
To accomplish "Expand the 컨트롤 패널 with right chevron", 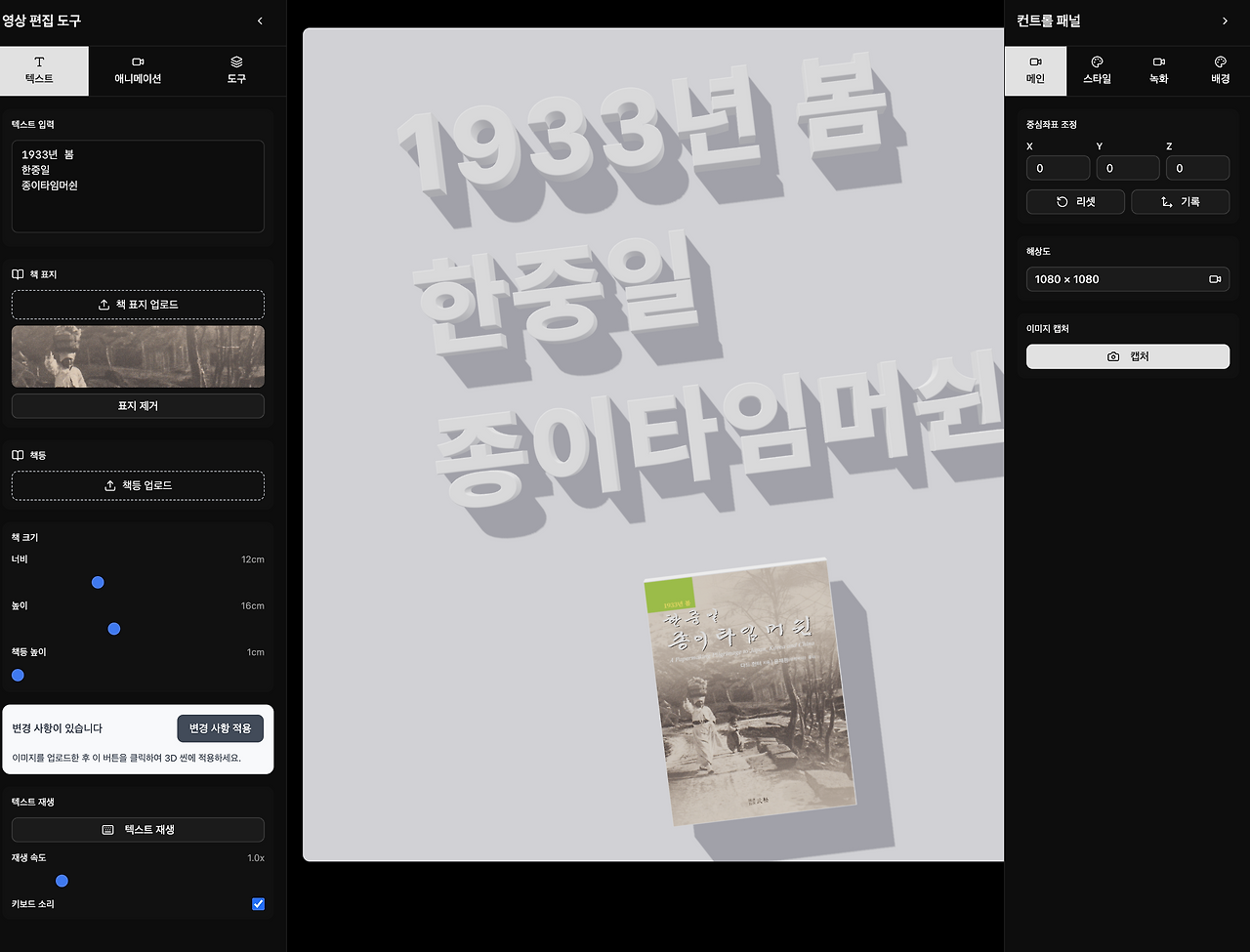I will [1226, 20].
